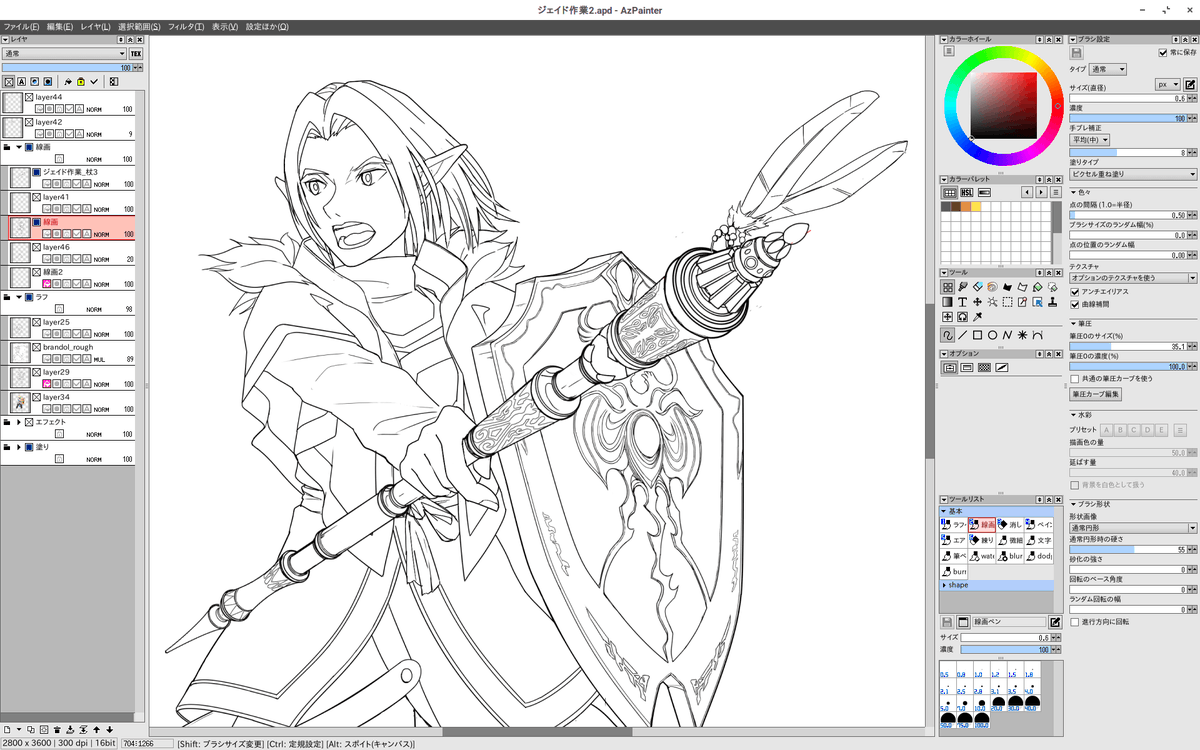The image size is (1200, 750).
Task: Choose the rectangle draw shape
Action: (x=977, y=335)
